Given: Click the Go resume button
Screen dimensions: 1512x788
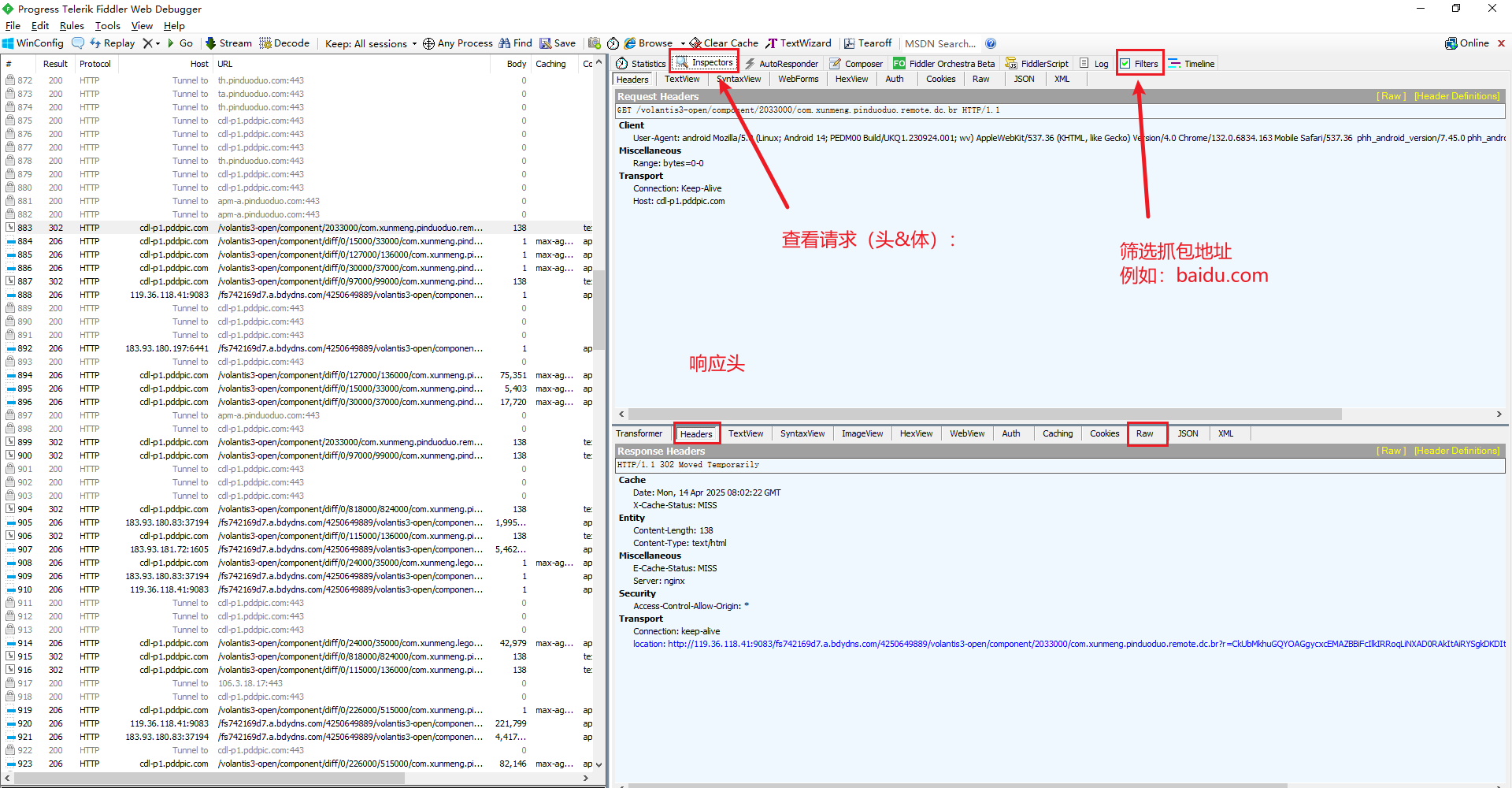Looking at the screenshot, I should click(x=180, y=43).
